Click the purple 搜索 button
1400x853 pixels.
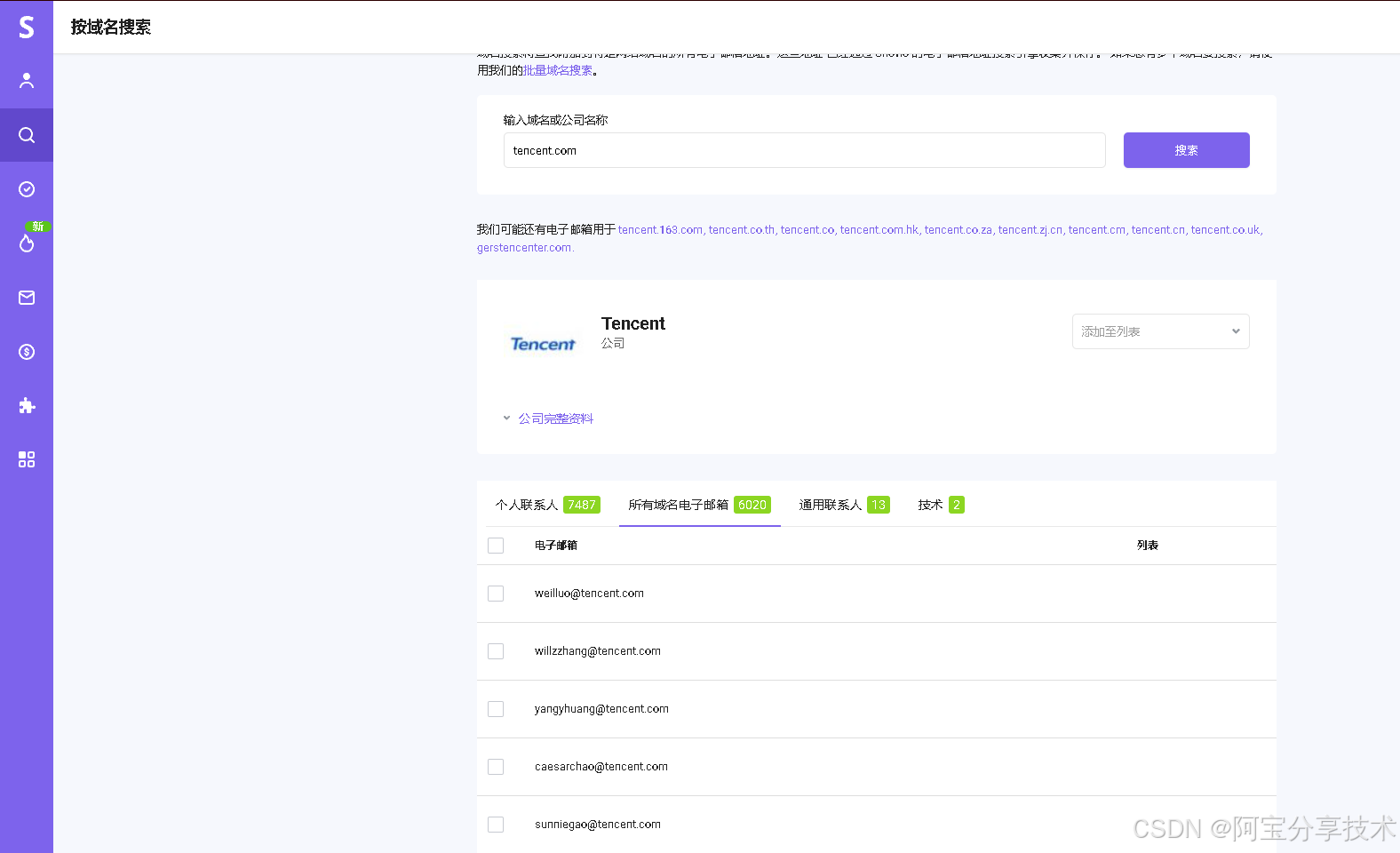[x=1186, y=150]
